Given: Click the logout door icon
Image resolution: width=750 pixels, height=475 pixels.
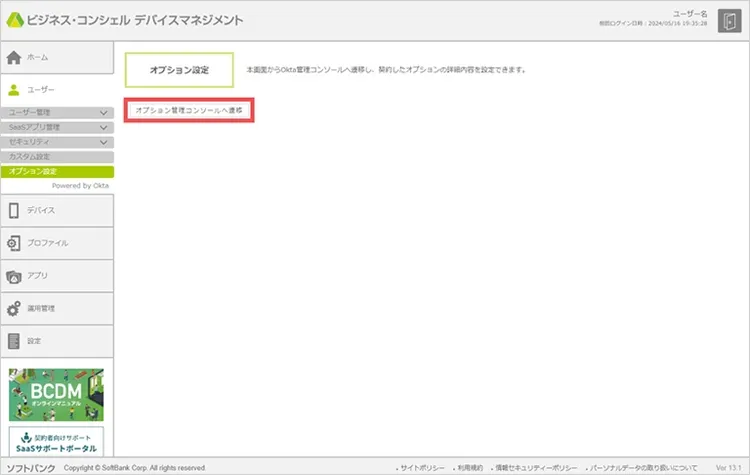Looking at the screenshot, I should (x=729, y=22).
